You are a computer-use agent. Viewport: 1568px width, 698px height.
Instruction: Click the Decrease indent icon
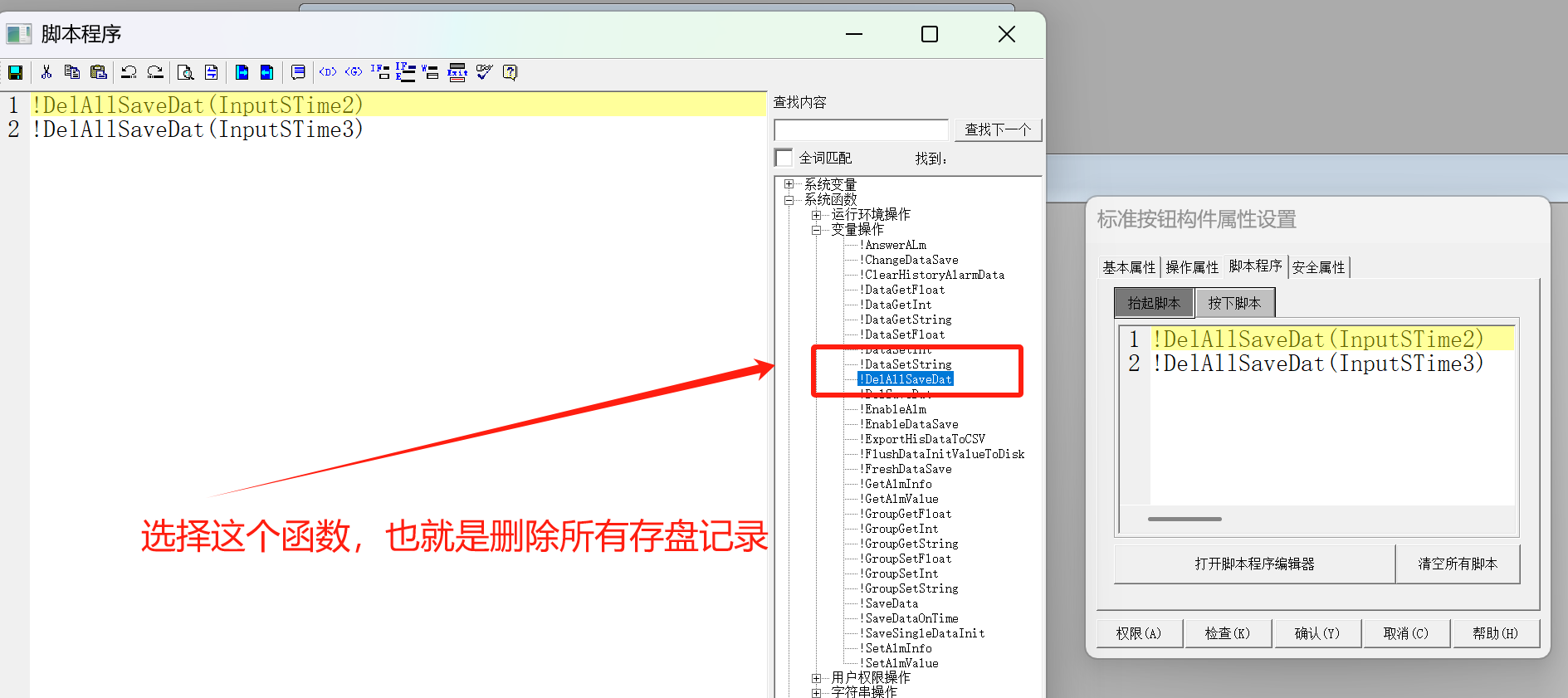[x=266, y=72]
